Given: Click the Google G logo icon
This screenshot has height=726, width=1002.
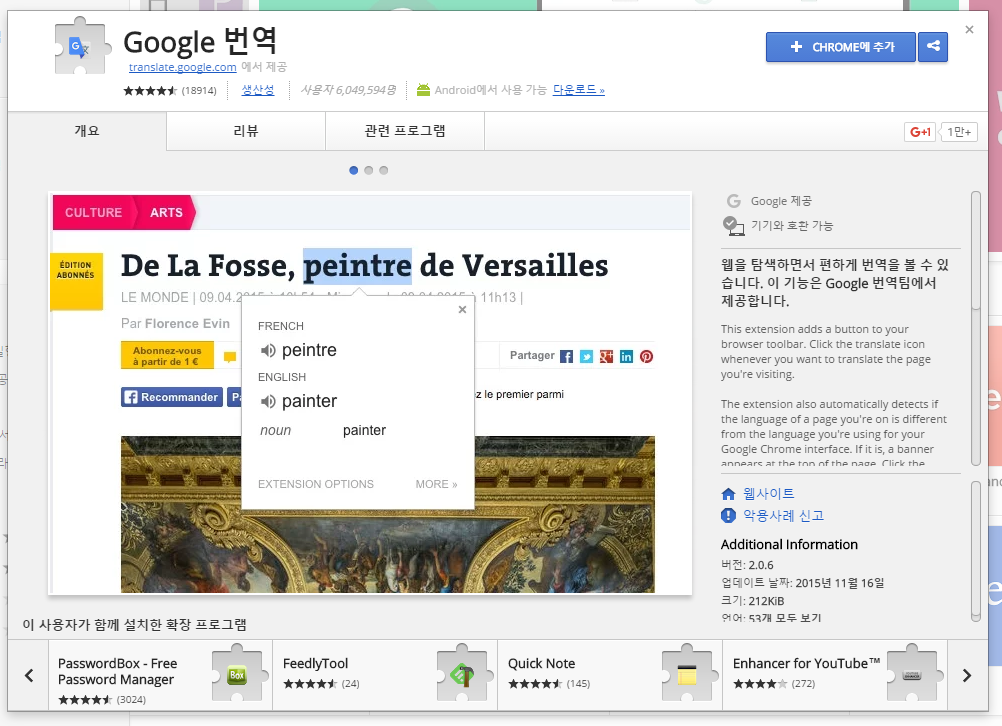Looking at the screenshot, I should coord(734,201).
